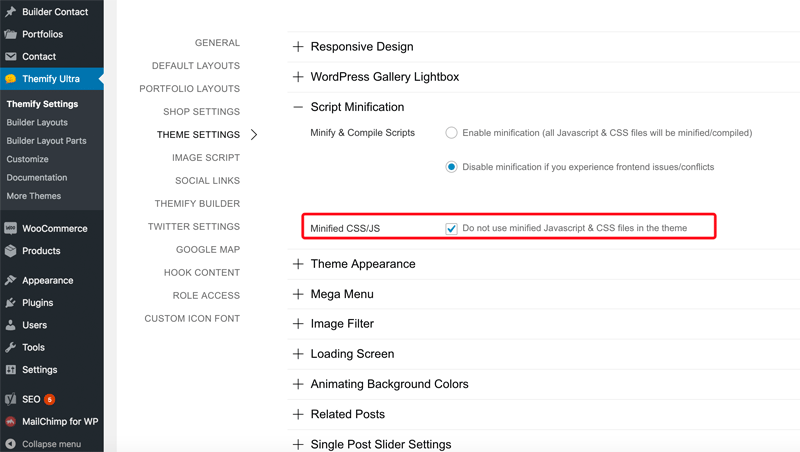This screenshot has width=800, height=452.
Task: Select Disable minification radio button
Action: click(451, 167)
